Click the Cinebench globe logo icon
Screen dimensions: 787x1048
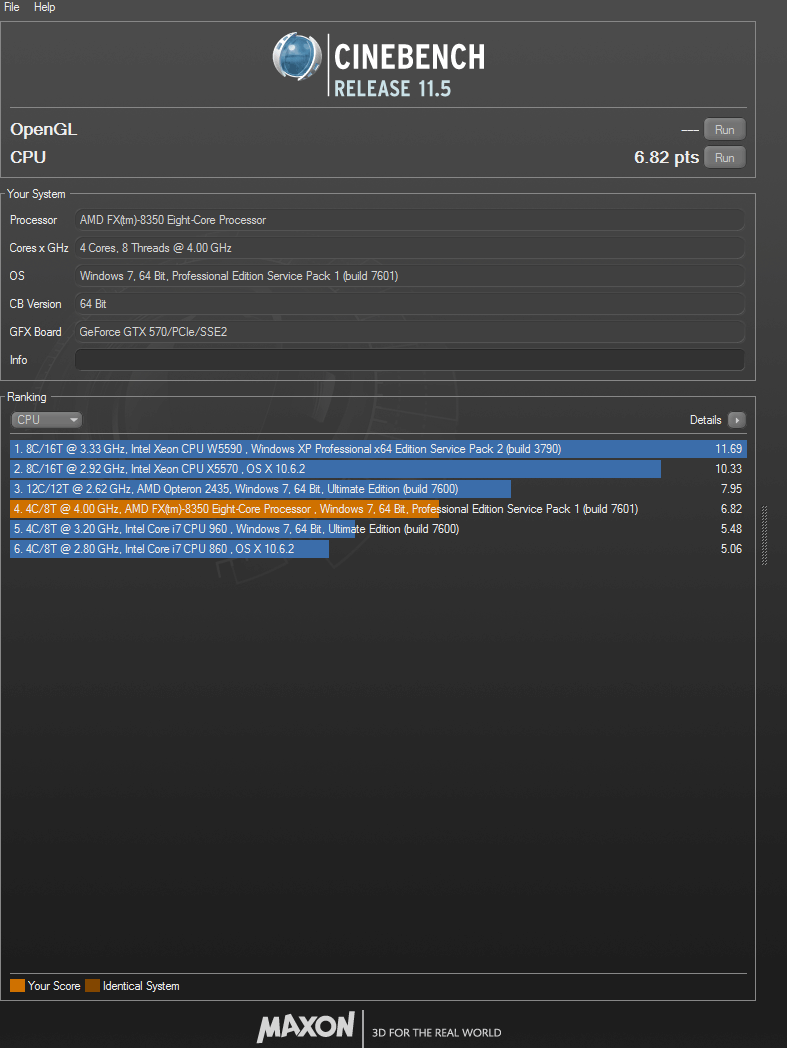click(297, 57)
